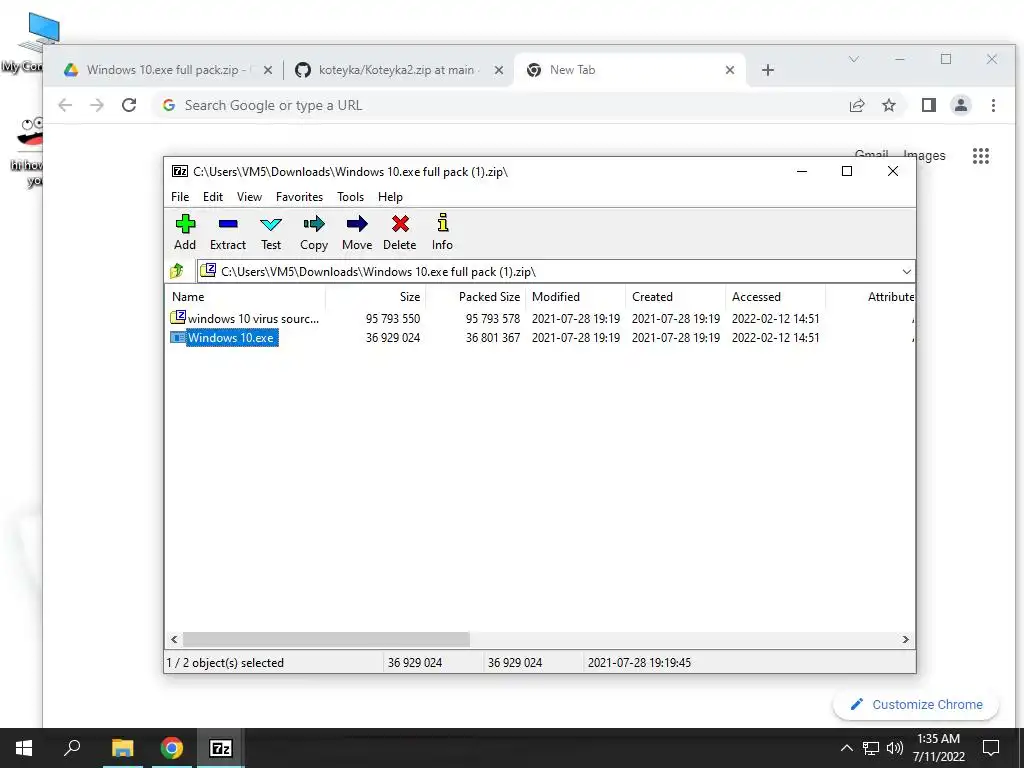Open the Favorites menu
The height and width of the screenshot is (768, 1024).
pyautogui.click(x=299, y=197)
